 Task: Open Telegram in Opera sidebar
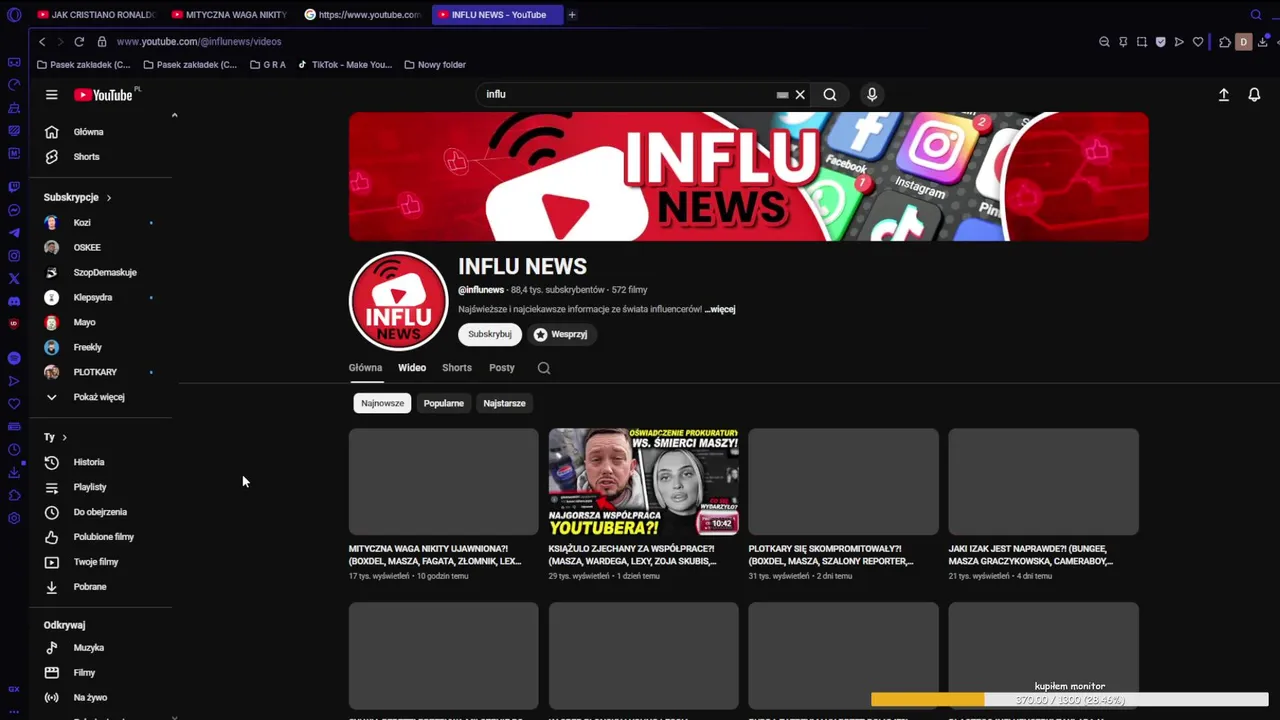tap(14, 233)
